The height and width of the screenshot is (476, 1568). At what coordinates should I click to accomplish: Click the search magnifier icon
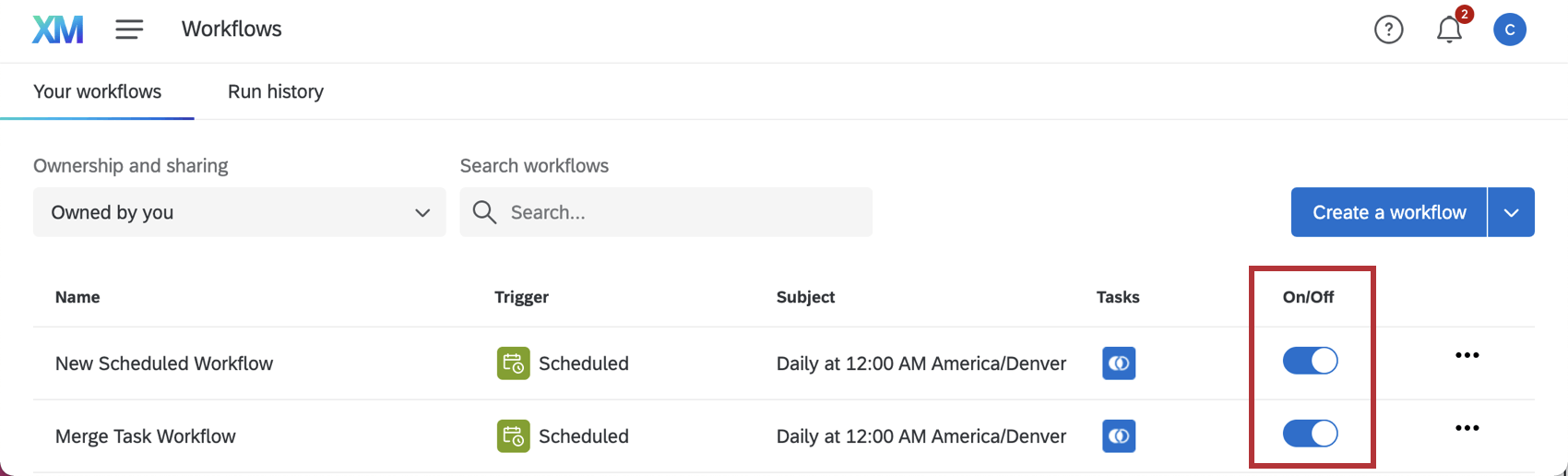click(x=484, y=212)
